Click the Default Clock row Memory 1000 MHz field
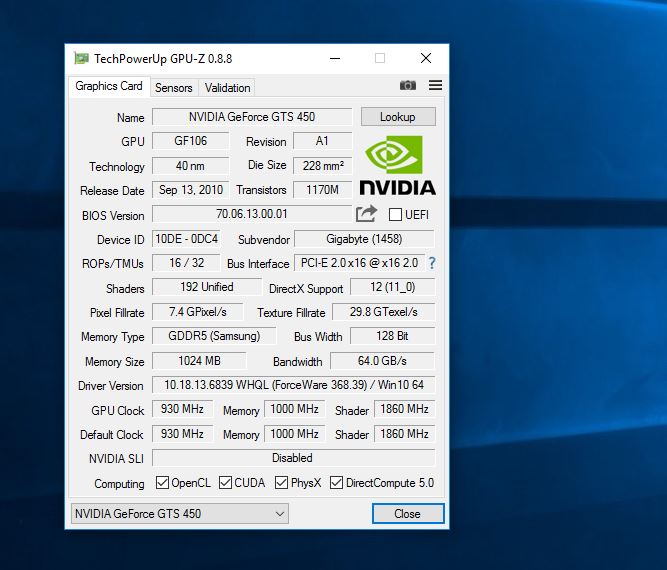 coord(294,433)
